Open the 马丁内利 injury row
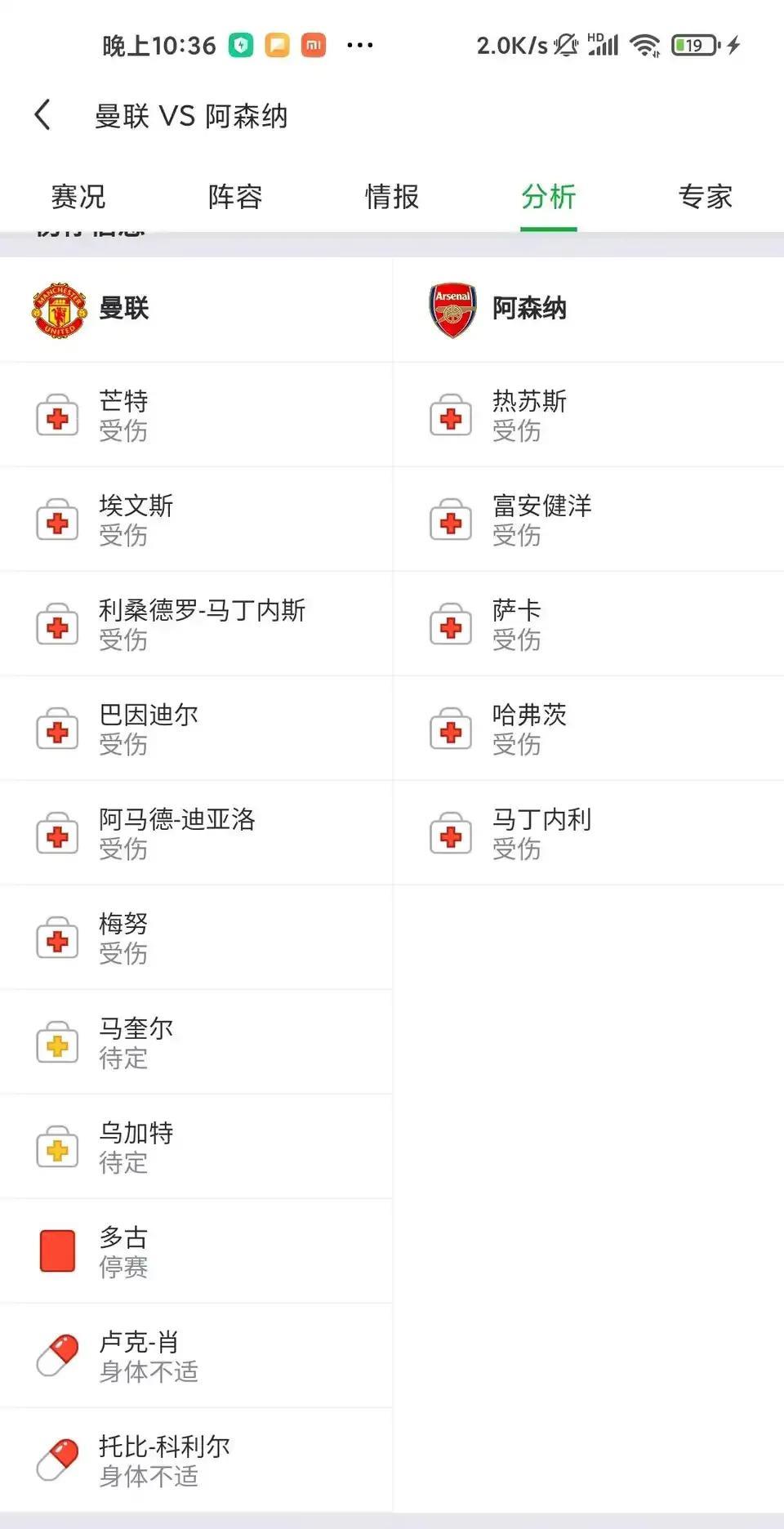The width and height of the screenshot is (784, 1529). (x=541, y=833)
